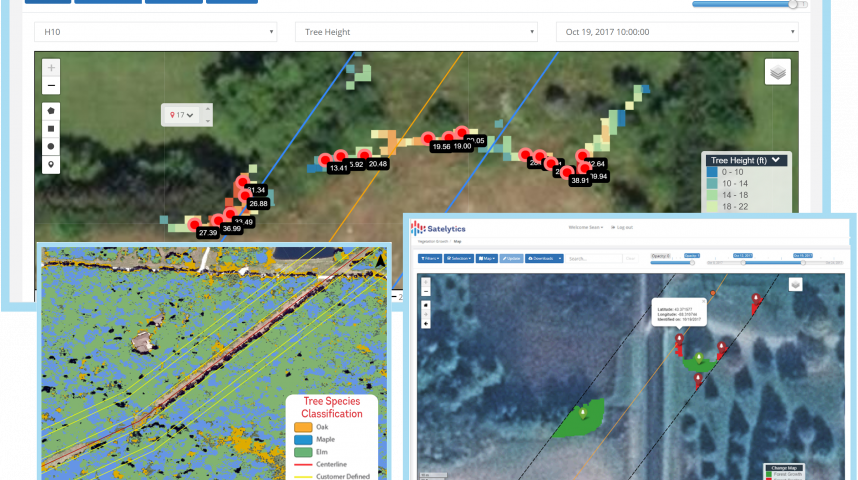Click the Clear search button

[630, 258]
